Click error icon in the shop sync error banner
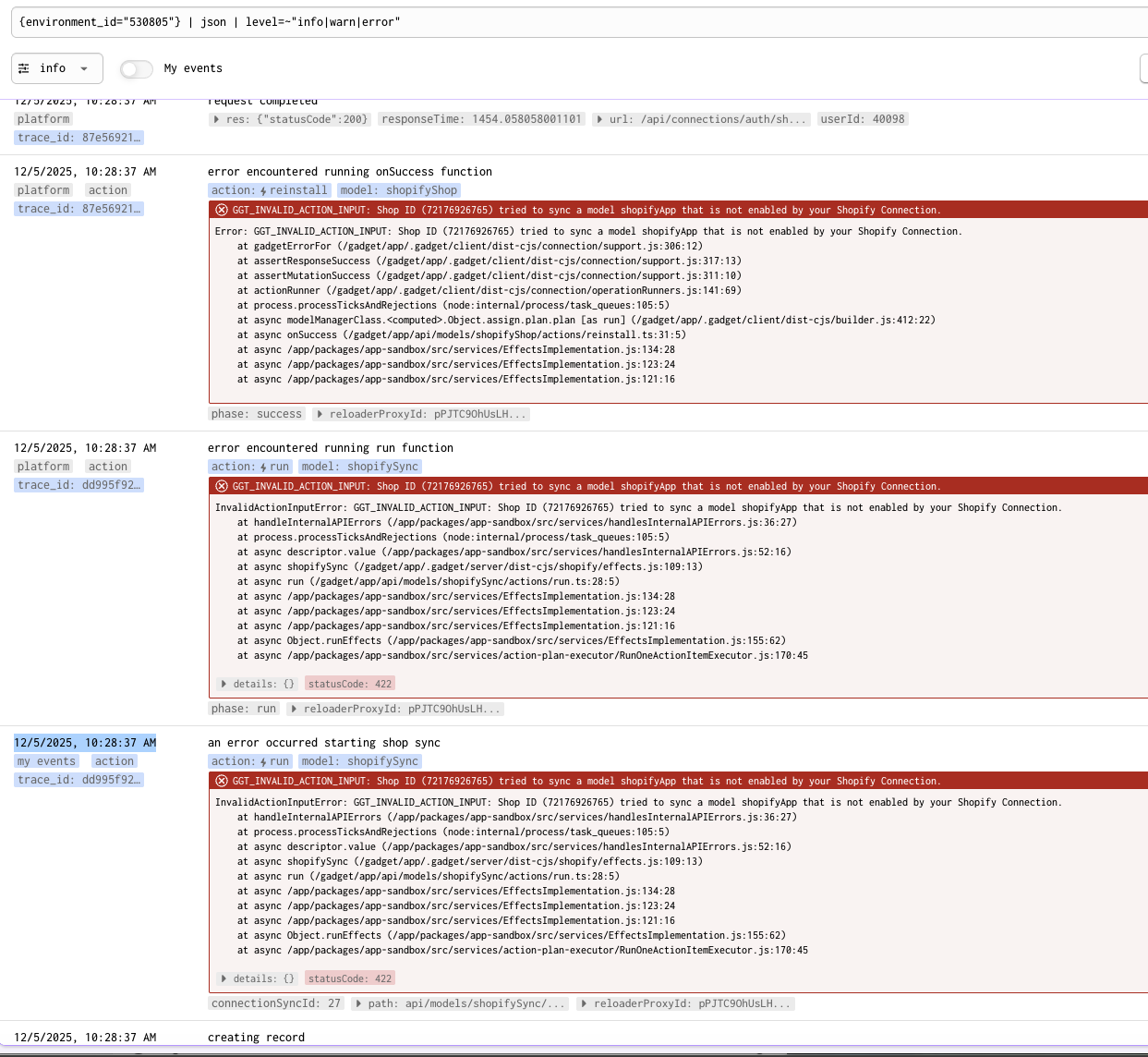Viewport: 1148px width, 1057px height. (222, 781)
